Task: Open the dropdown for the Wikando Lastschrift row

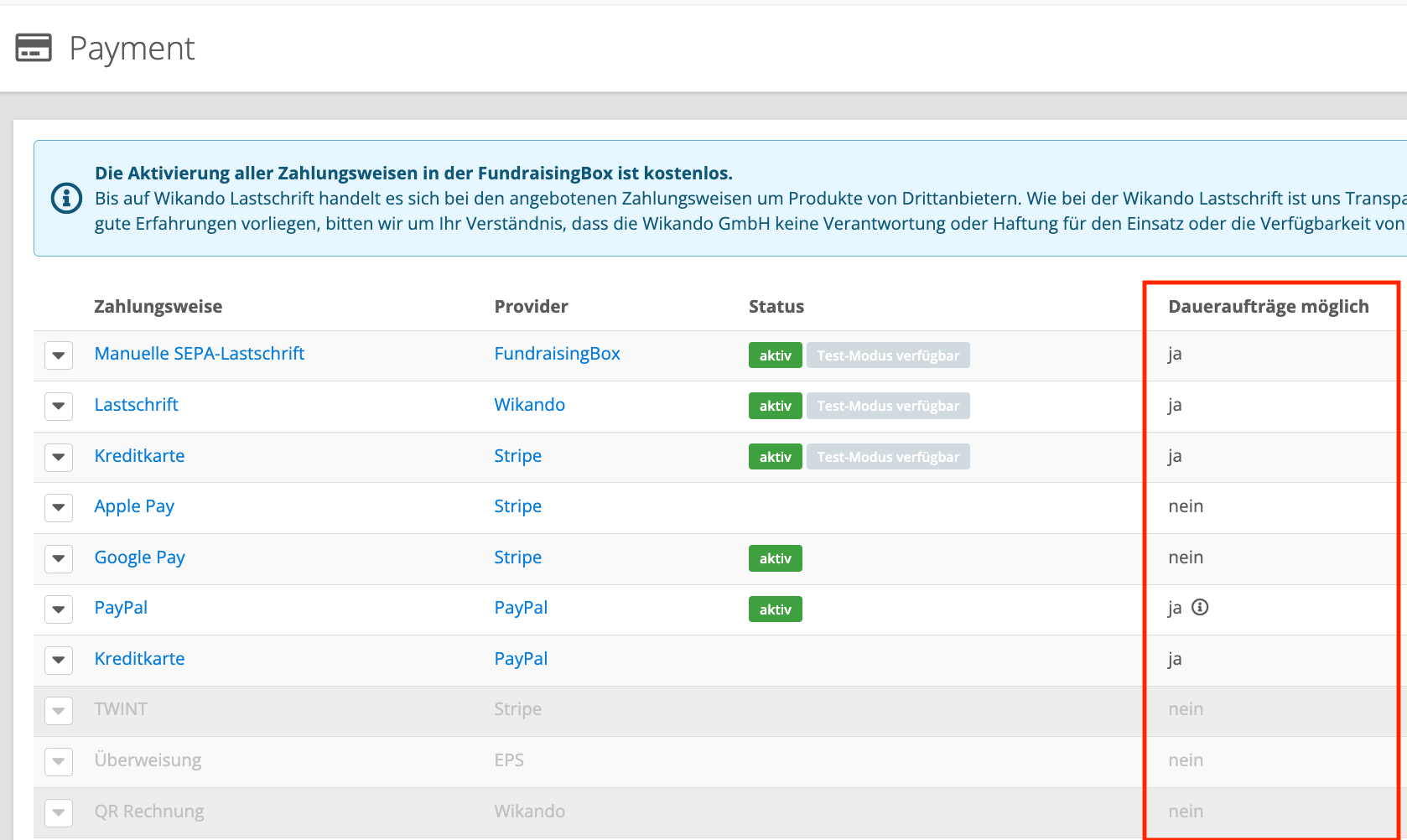Action: tap(59, 407)
